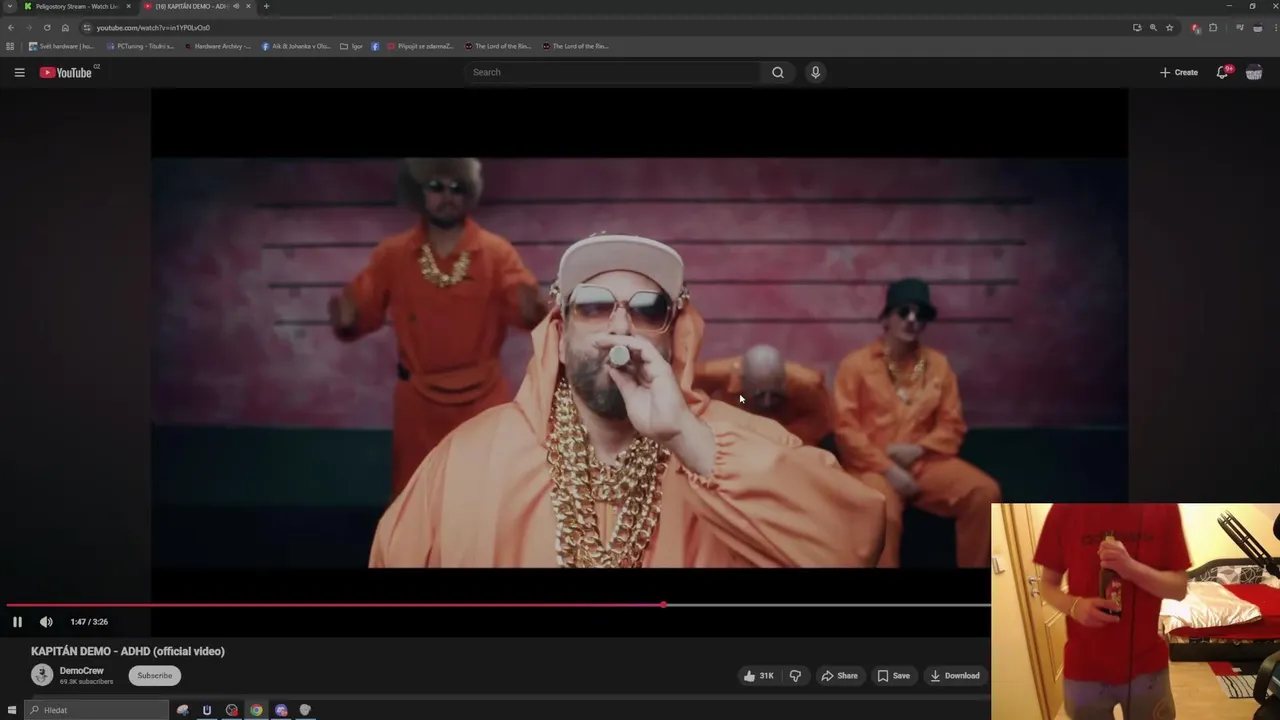Go back with browser back arrow
The image size is (1280, 720).
[11, 28]
